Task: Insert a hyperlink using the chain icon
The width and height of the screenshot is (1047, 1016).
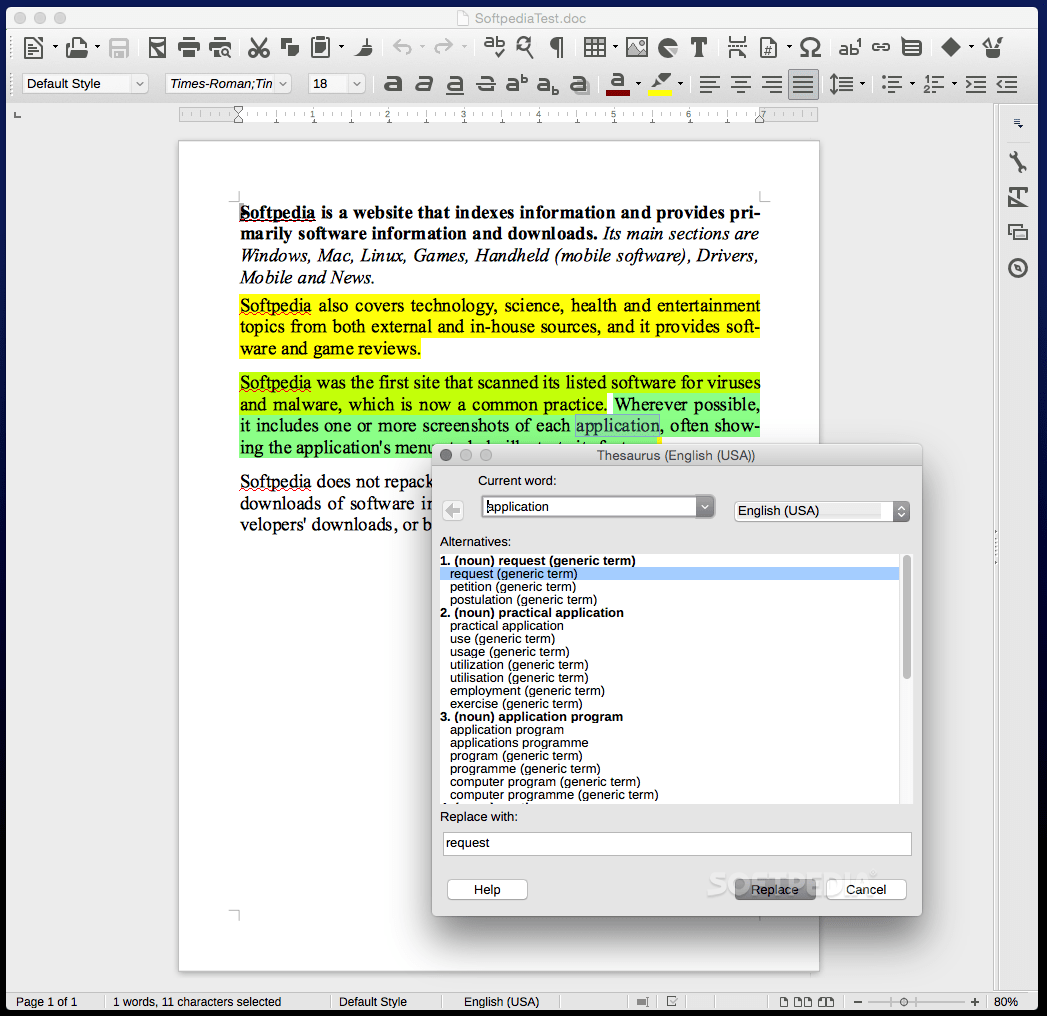Action: click(881, 47)
